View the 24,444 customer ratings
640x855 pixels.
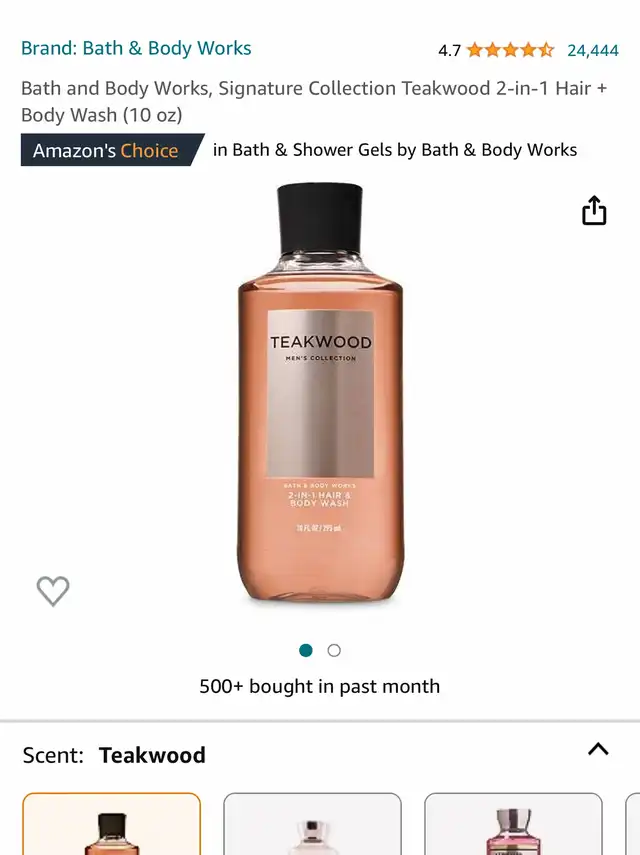point(593,51)
